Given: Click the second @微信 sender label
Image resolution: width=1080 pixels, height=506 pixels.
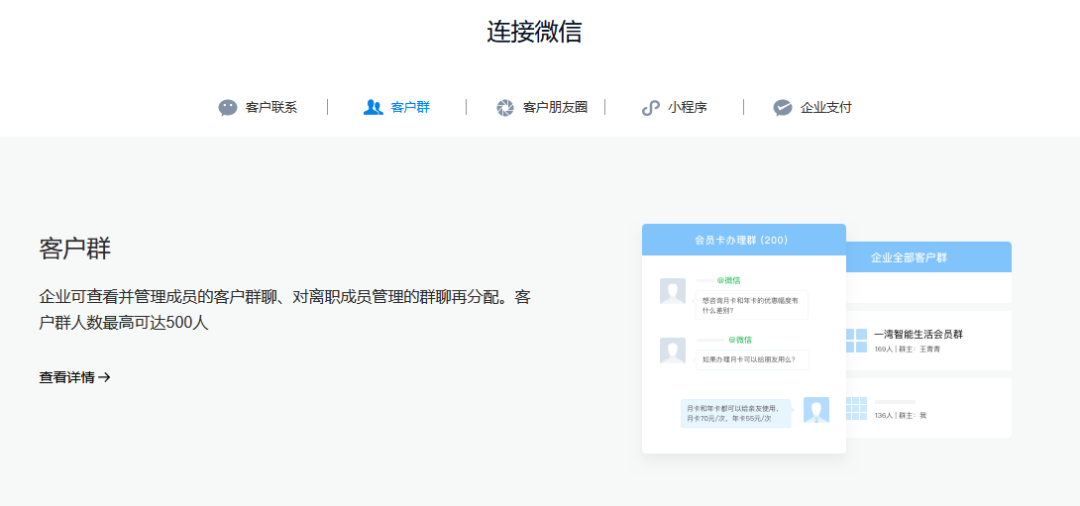Looking at the screenshot, I should coord(740,339).
